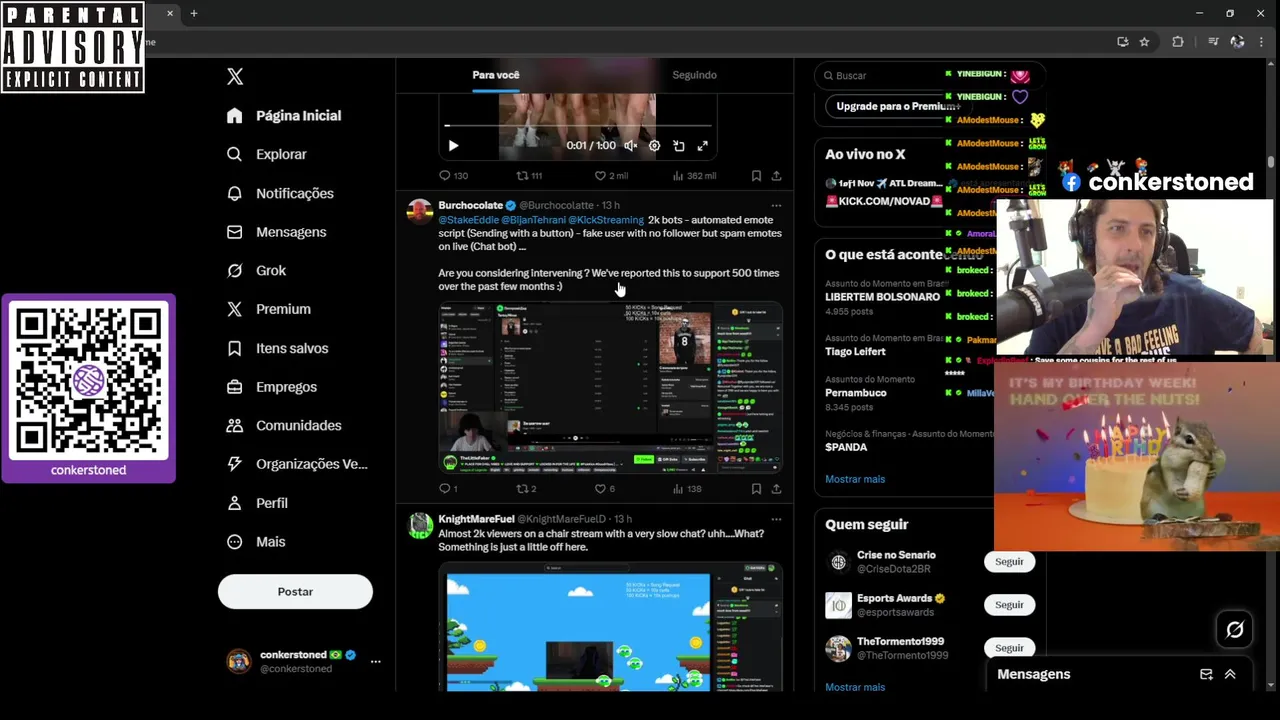Like Burchocolate's post with 6 likes

604,489
